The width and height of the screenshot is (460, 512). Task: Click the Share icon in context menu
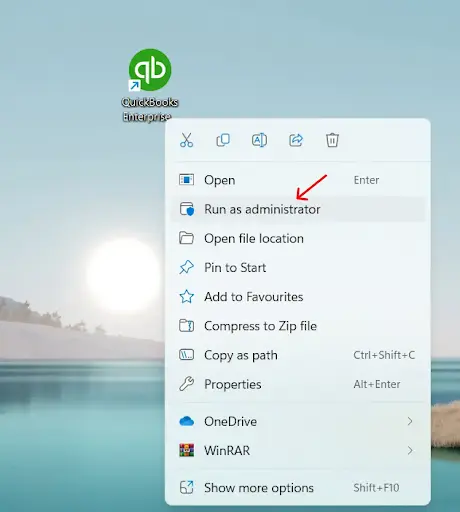coord(296,140)
